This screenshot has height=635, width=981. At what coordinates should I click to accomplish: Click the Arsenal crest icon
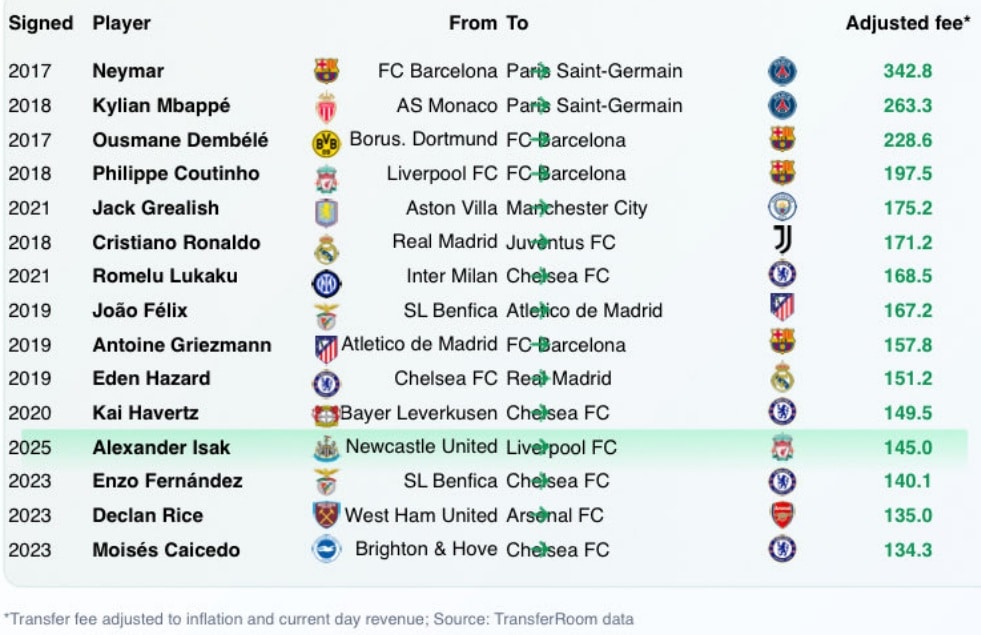(782, 516)
